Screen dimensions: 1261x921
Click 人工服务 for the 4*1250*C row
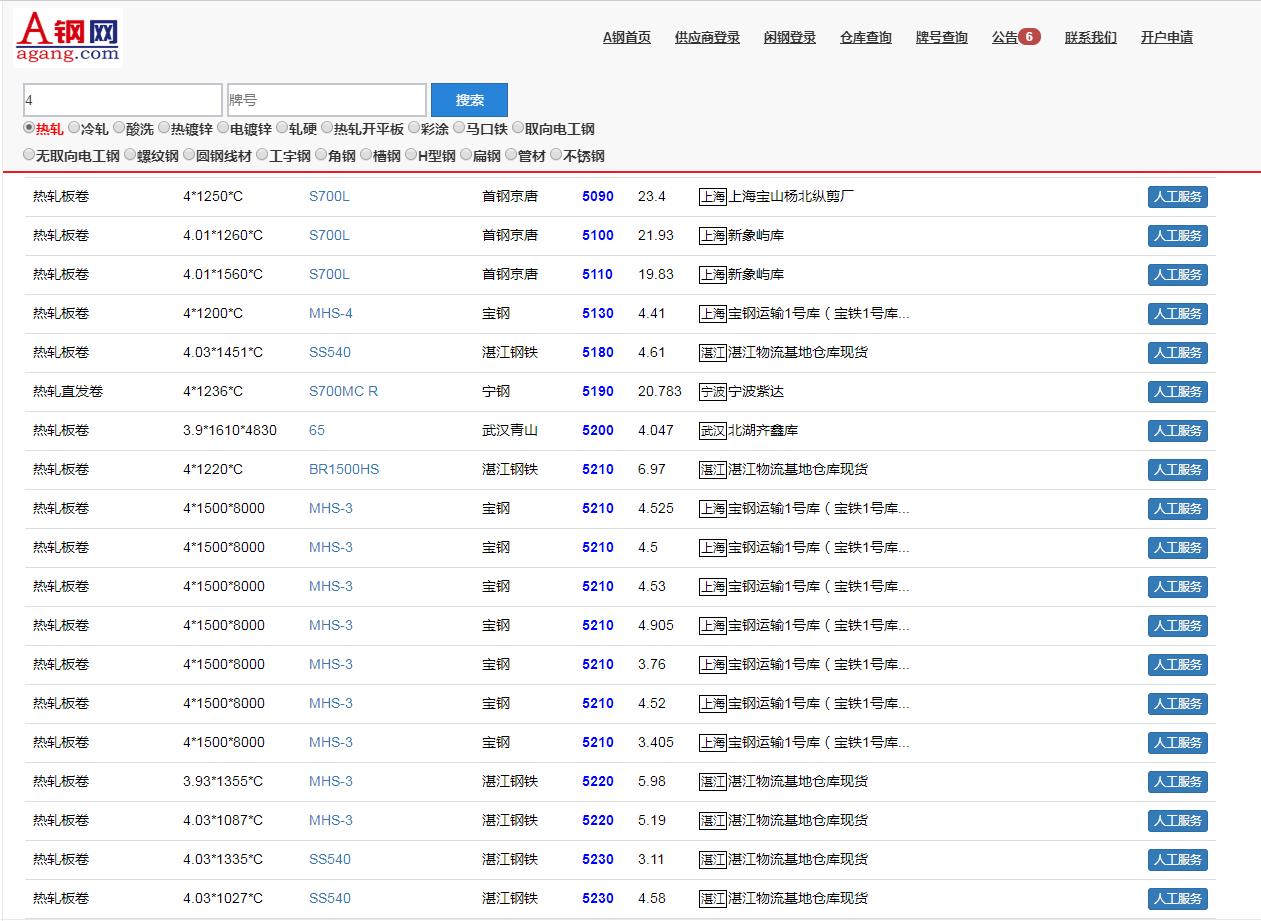point(1177,197)
